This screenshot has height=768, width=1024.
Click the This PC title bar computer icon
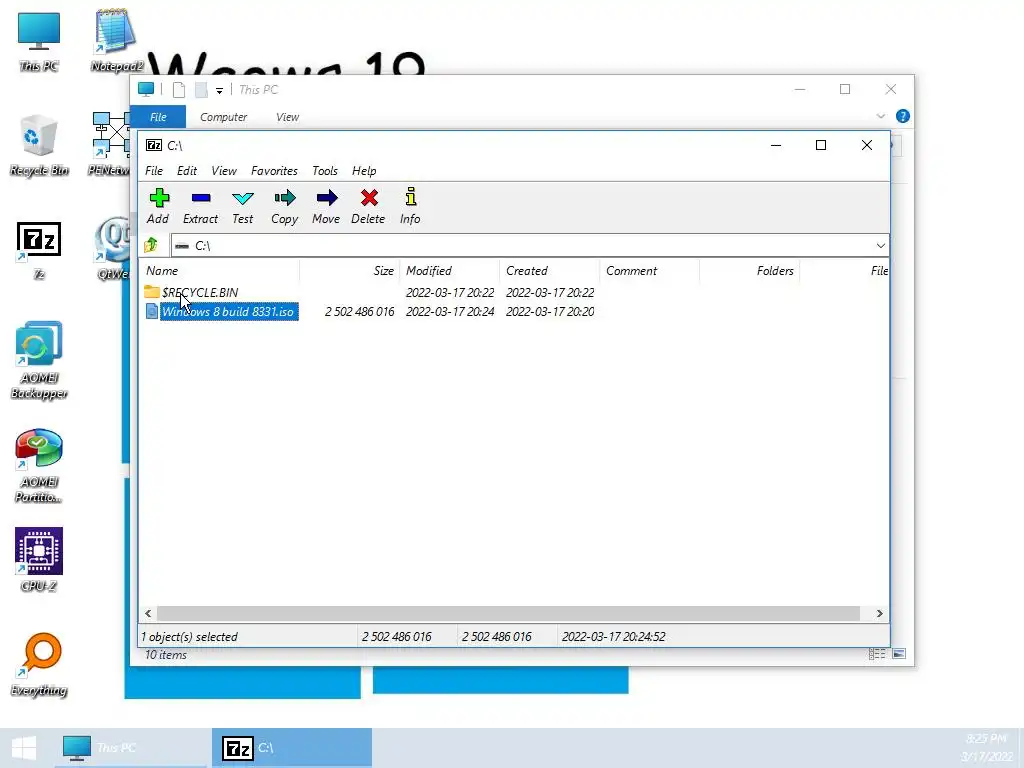click(x=146, y=89)
